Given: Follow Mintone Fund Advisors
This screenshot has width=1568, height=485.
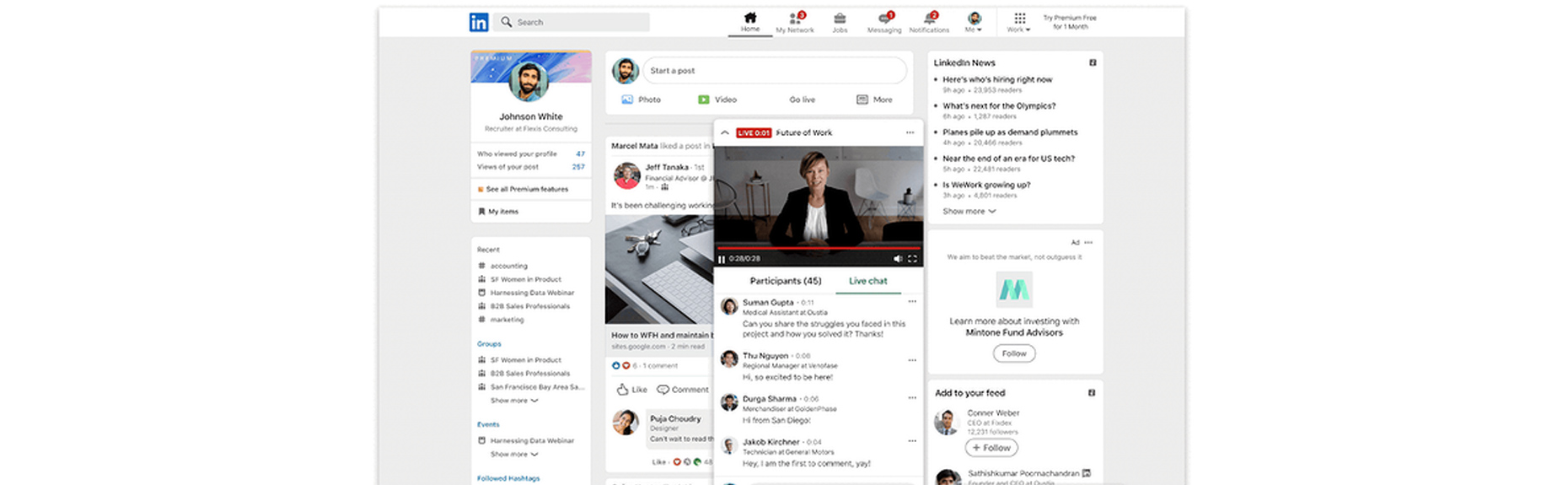Looking at the screenshot, I should [x=1014, y=353].
